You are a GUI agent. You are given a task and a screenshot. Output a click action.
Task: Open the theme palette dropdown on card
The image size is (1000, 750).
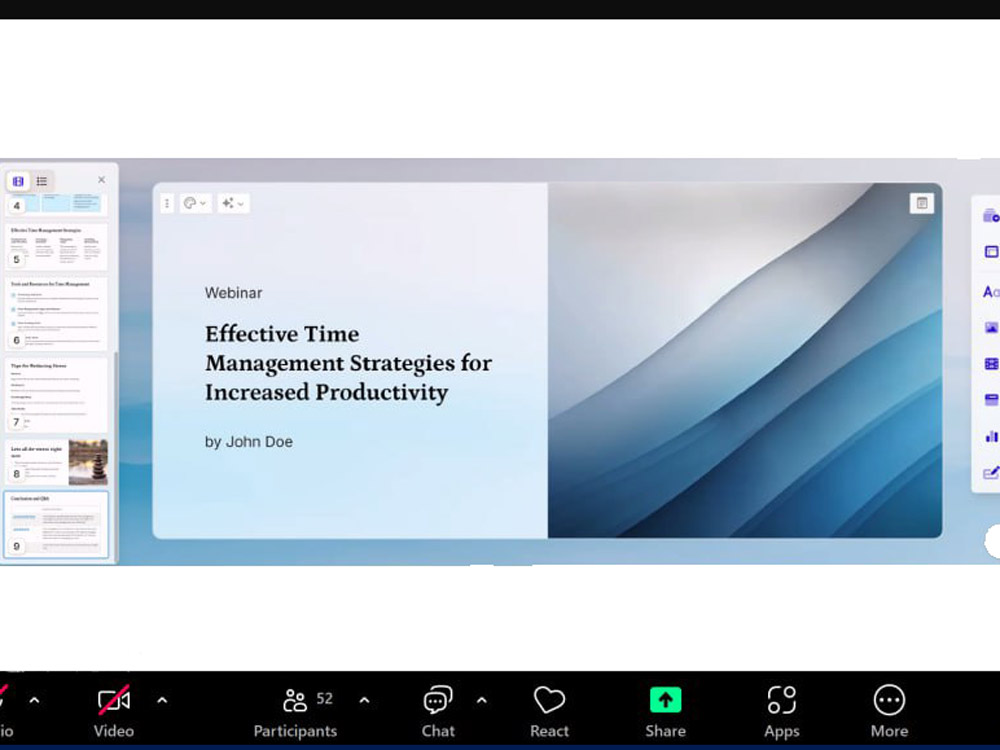coord(195,203)
